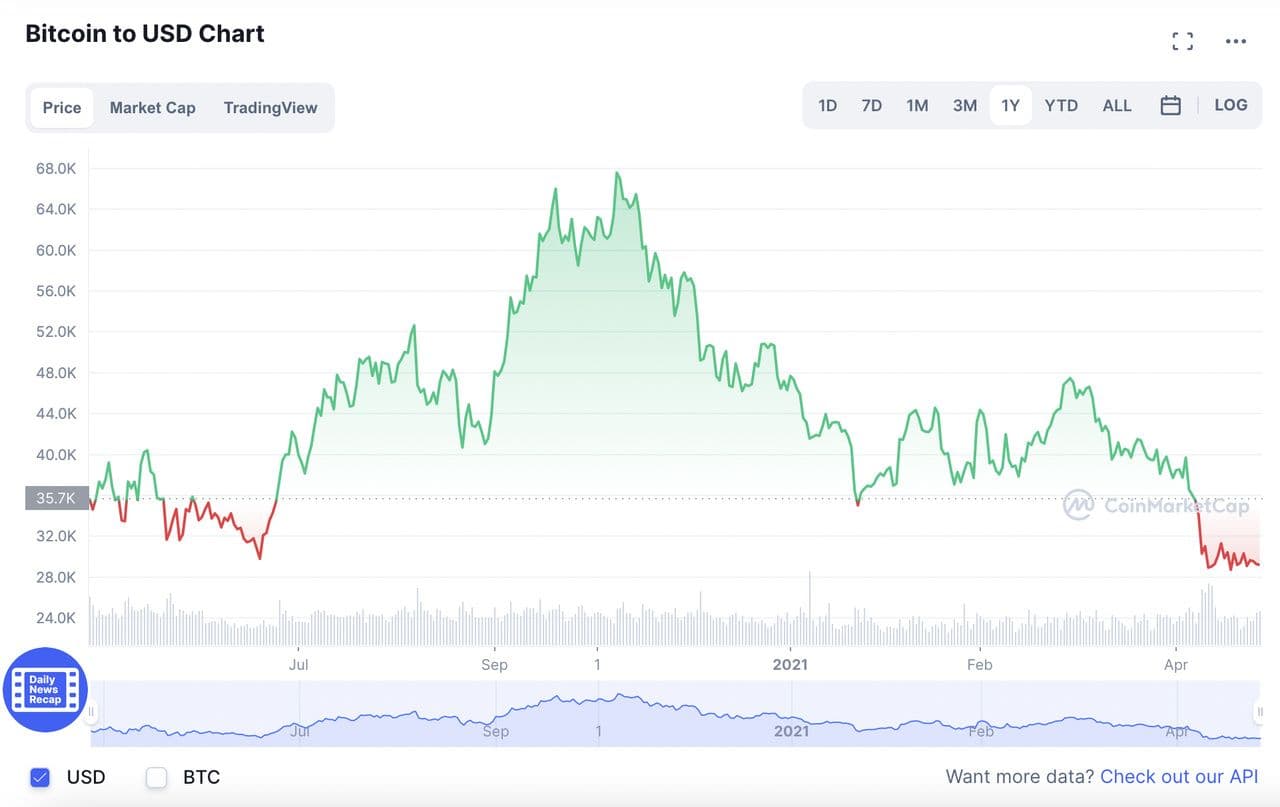Open the three-dot more options menu
Viewport: 1280px width, 807px height.
[1236, 41]
